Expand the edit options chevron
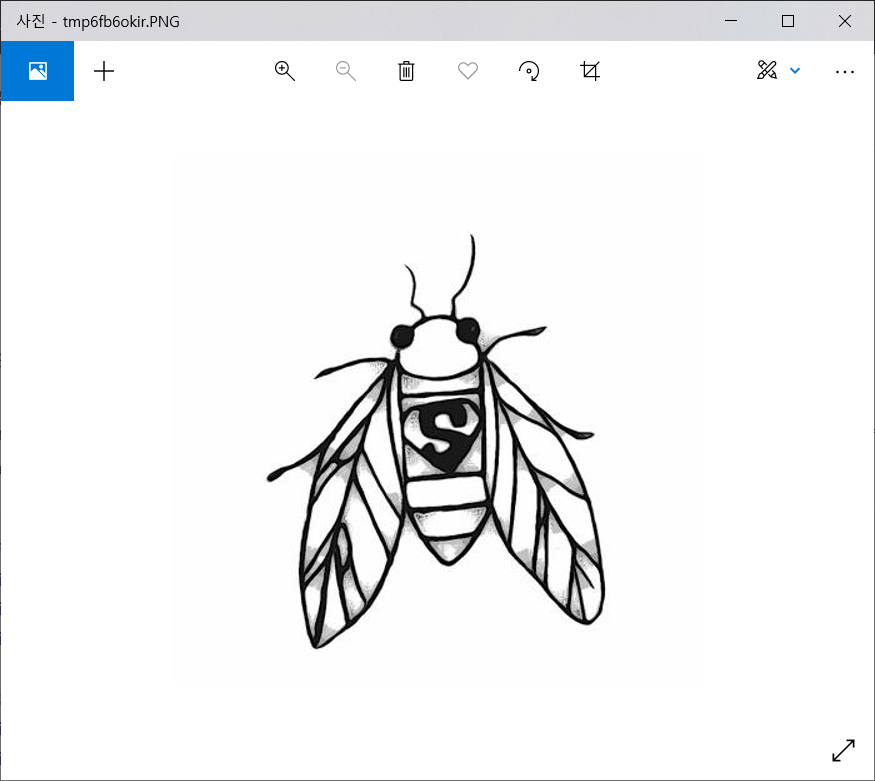 (795, 71)
